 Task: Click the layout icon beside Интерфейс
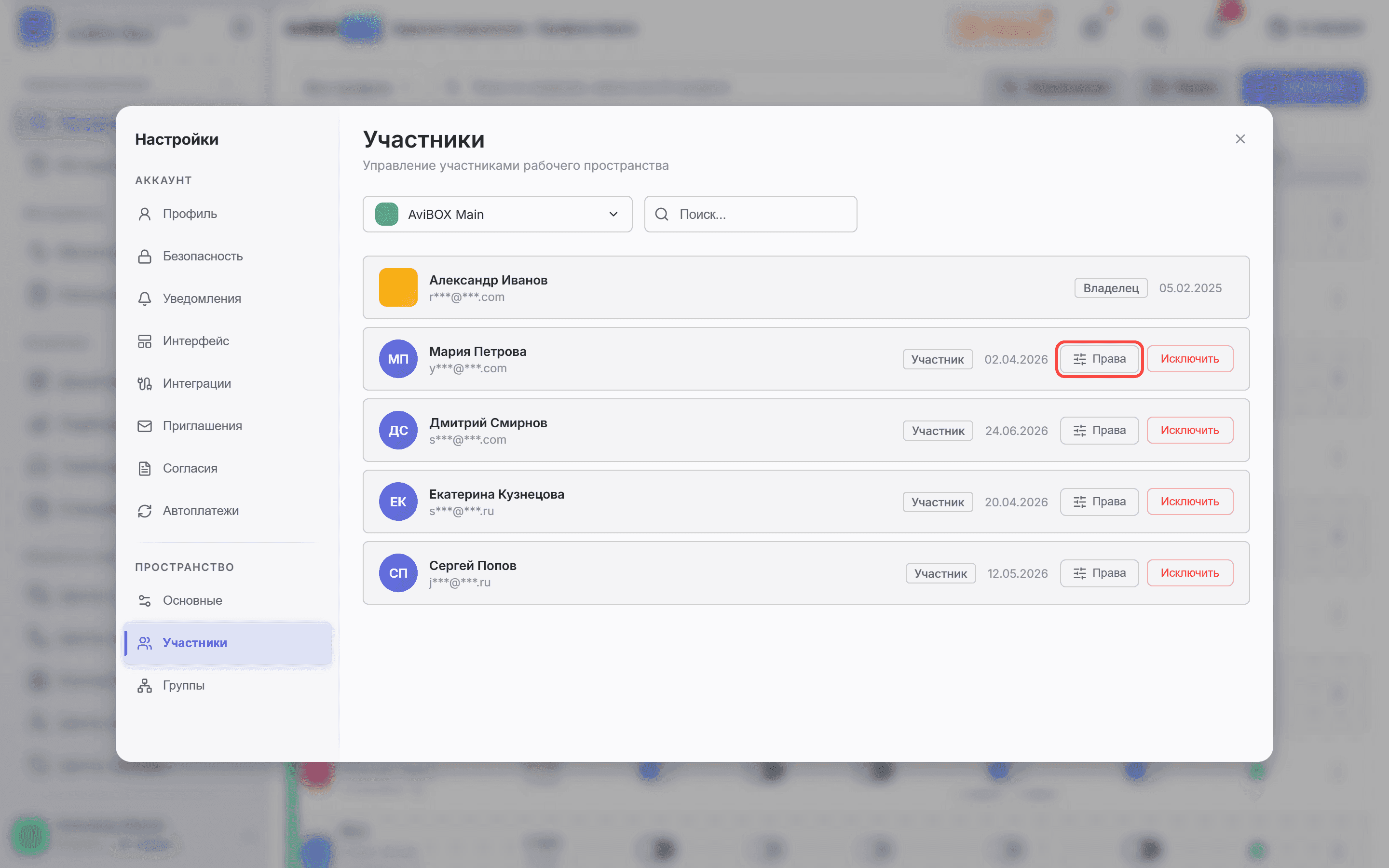(x=145, y=341)
